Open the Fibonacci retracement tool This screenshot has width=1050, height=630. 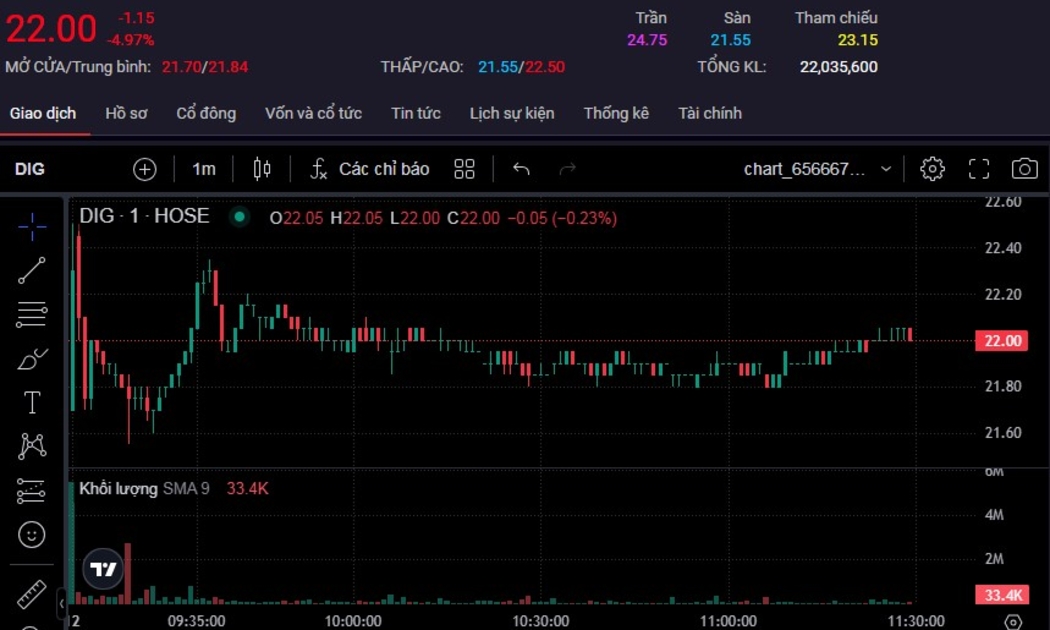[x=32, y=314]
